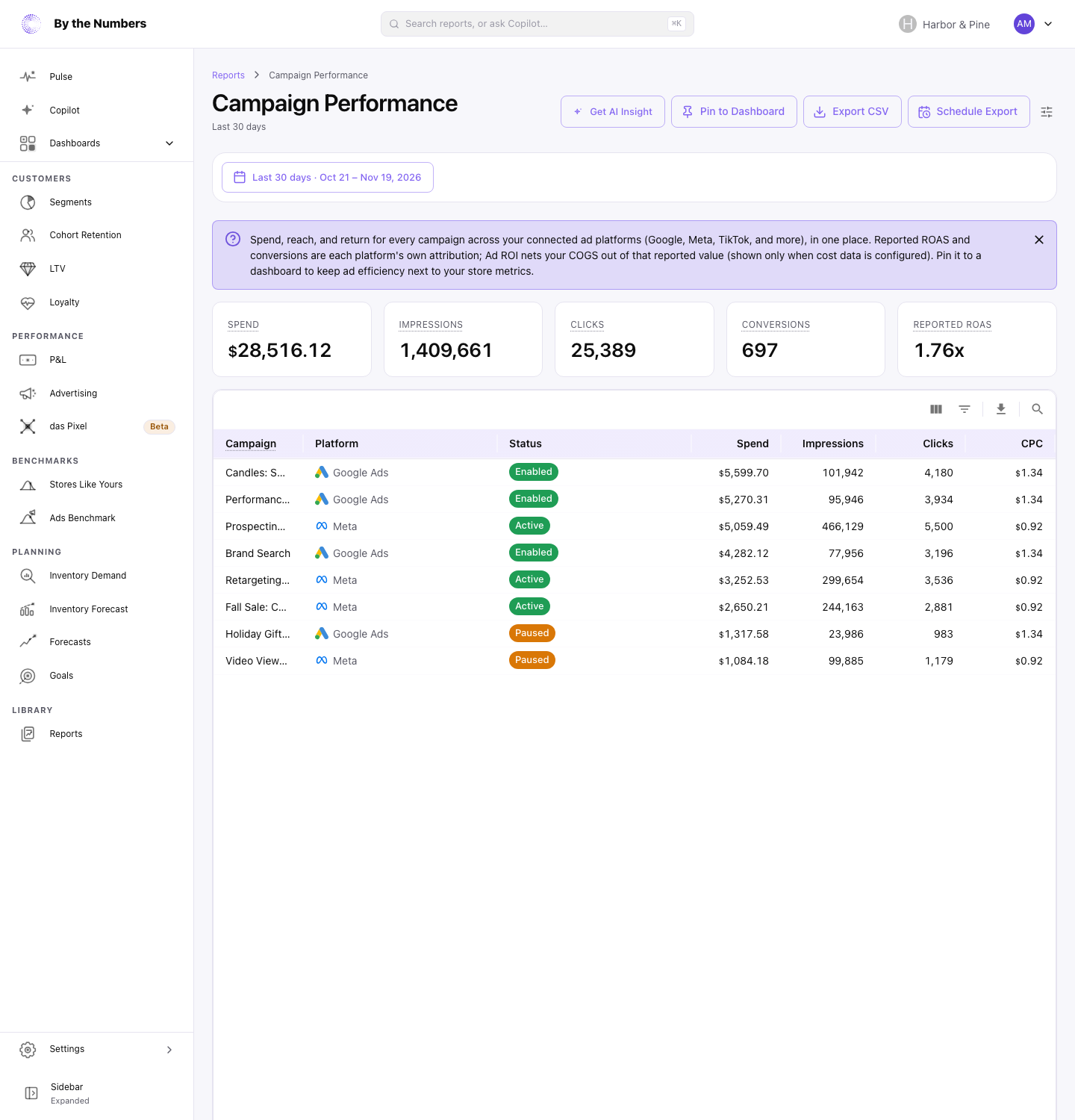Click the info banner help icon
The image size is (1075, 1120).
[233, 239]
